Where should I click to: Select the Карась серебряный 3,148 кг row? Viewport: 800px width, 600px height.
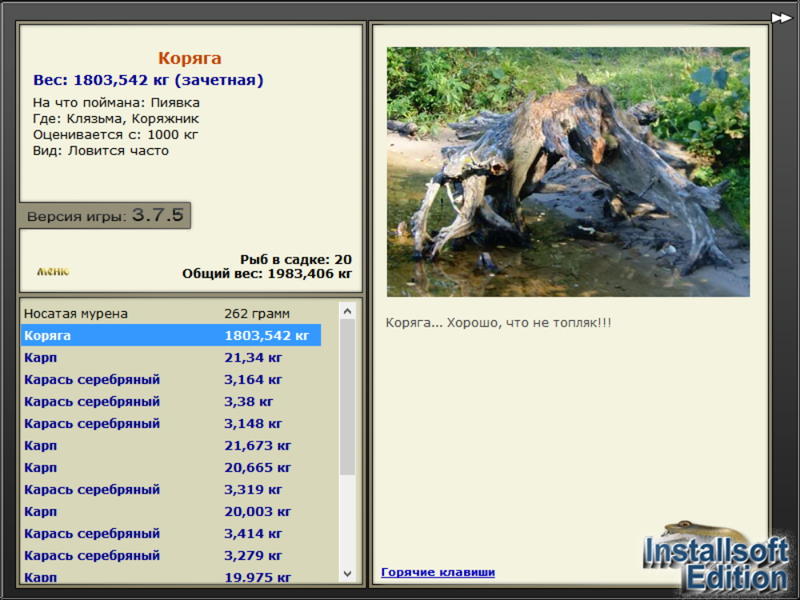click(171, 423)
